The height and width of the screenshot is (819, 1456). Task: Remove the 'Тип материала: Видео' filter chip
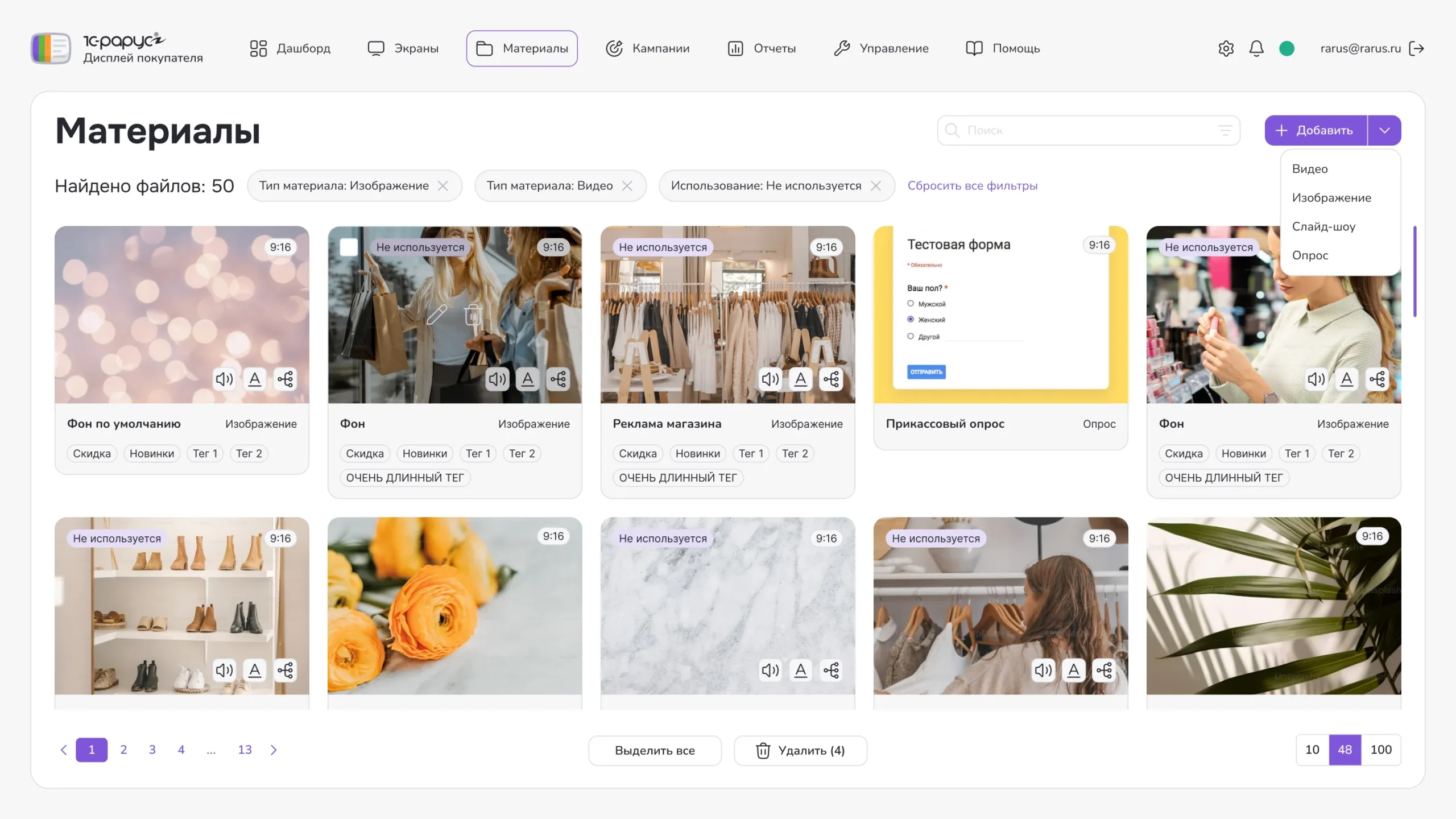coord(627,186)
